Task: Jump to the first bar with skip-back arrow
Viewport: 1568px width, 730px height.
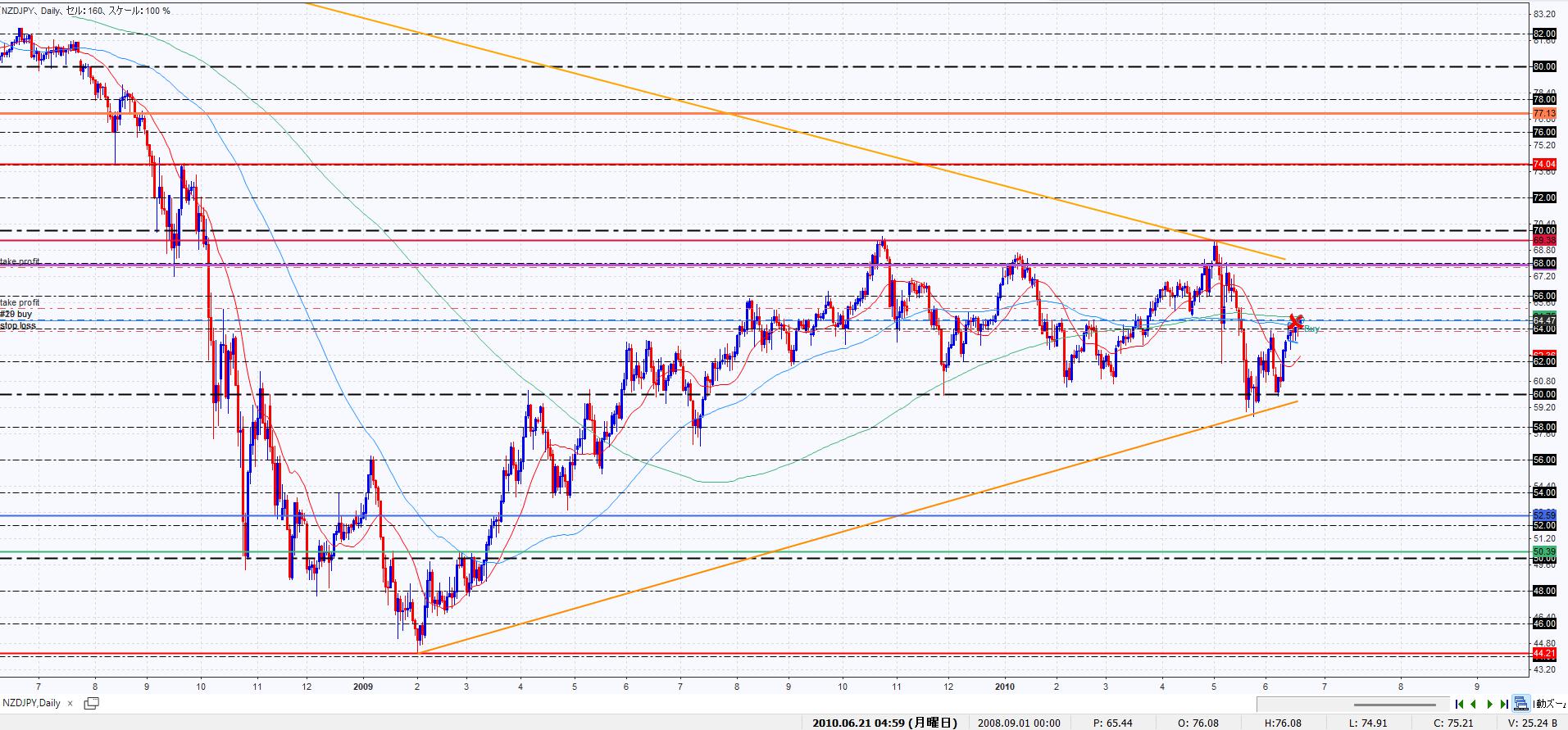Action: pos(1460,704)
